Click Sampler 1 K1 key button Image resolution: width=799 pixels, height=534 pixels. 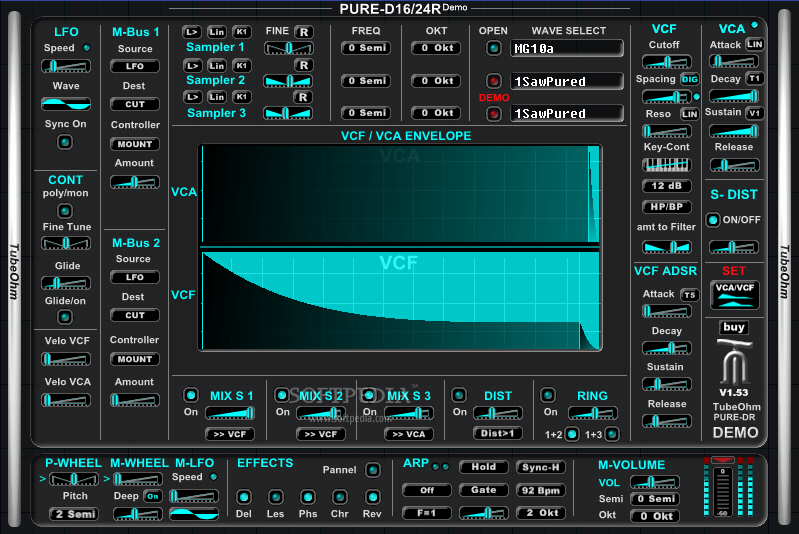pos(242,32)
